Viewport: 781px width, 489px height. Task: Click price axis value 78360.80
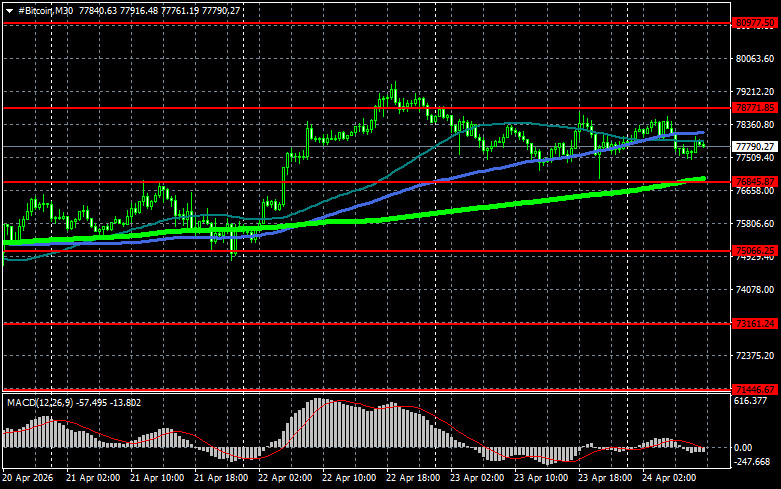click(x=755, y=124)
